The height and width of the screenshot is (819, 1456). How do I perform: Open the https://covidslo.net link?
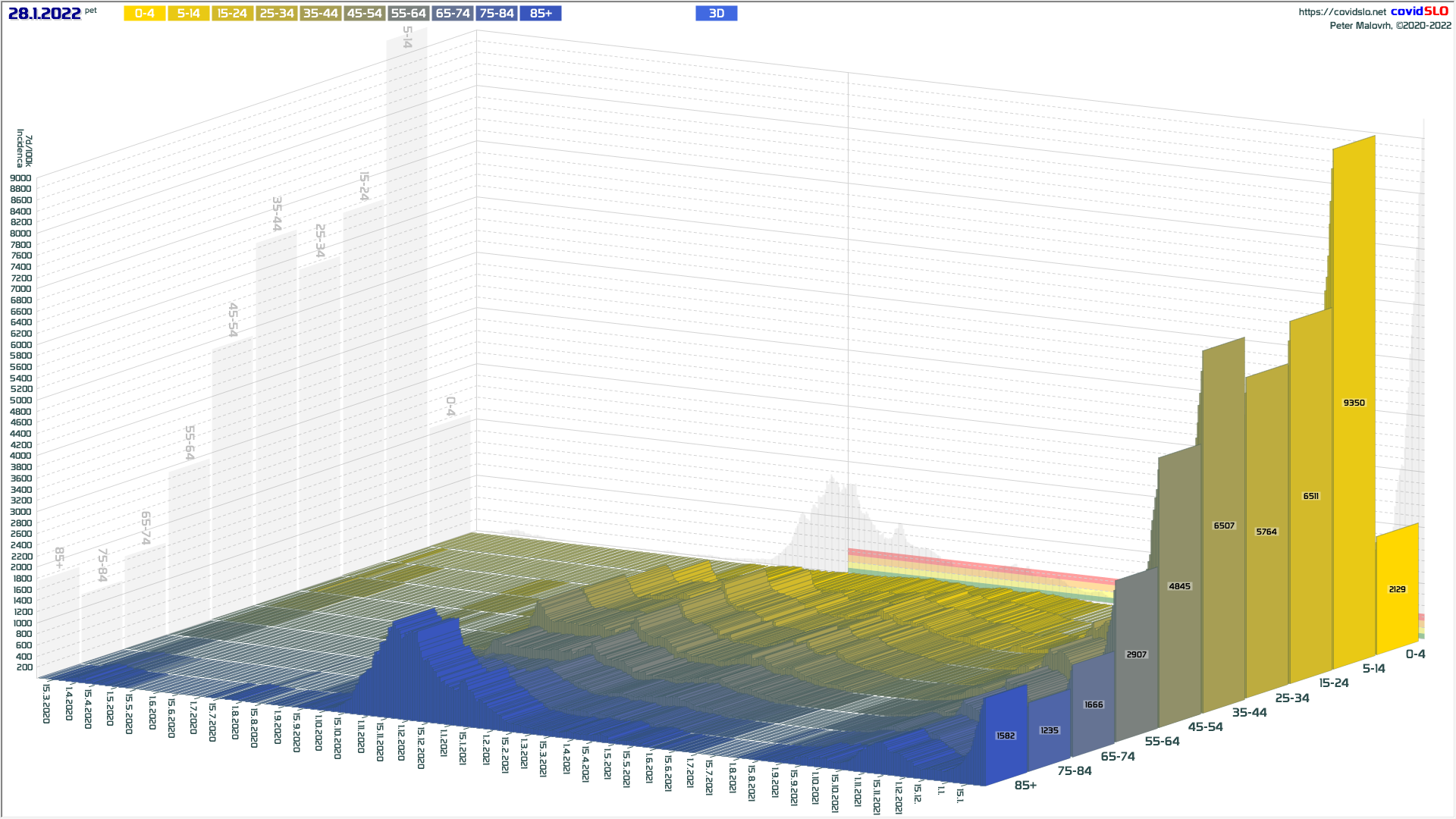[x=1341, y=12]
